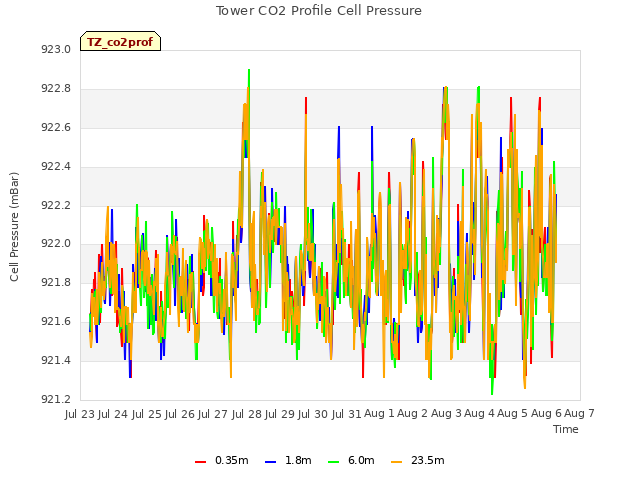Click the Aug 2 x-axis date label
Screen dimensions: 640x480
[x=412, y=414]
